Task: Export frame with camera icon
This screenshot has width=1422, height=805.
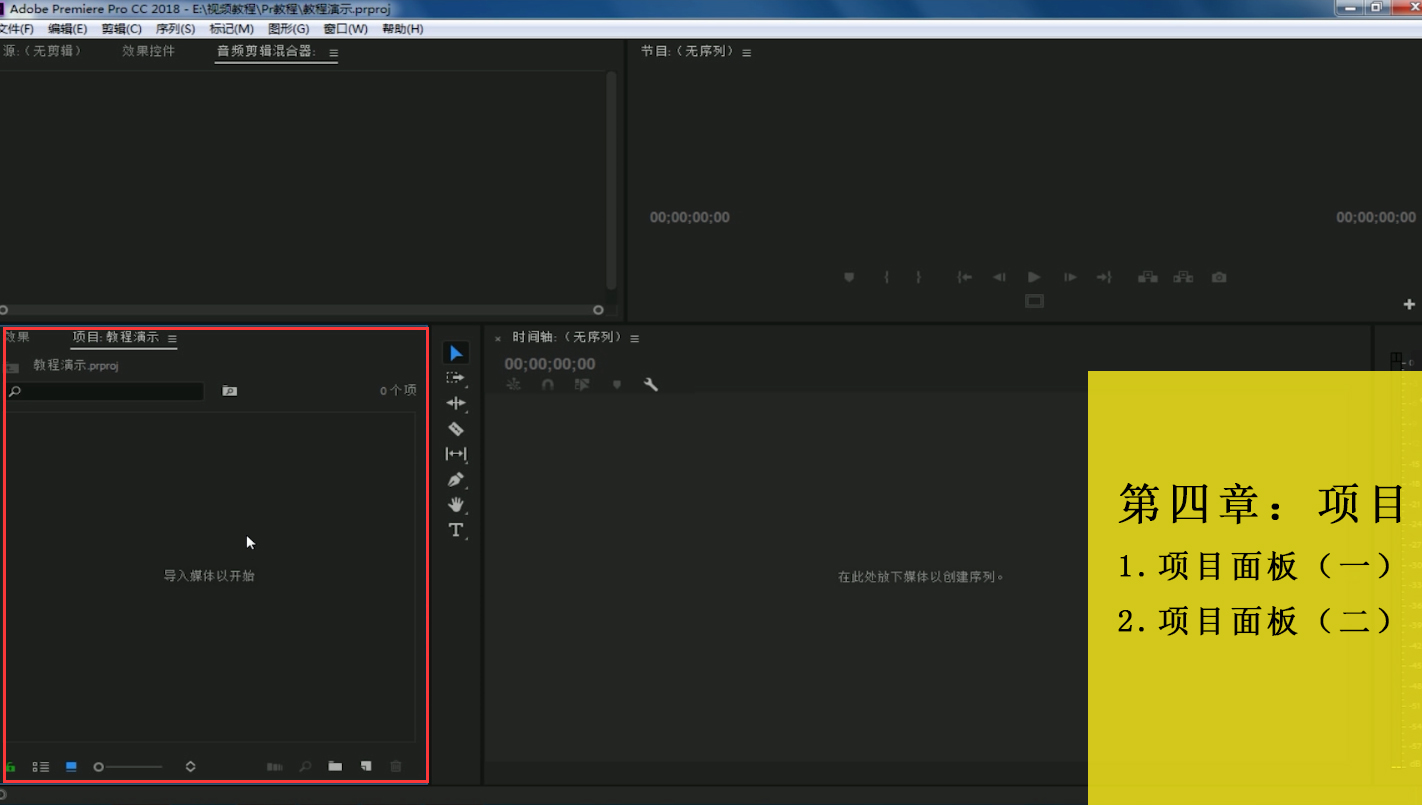Action: coord(1219,277)
